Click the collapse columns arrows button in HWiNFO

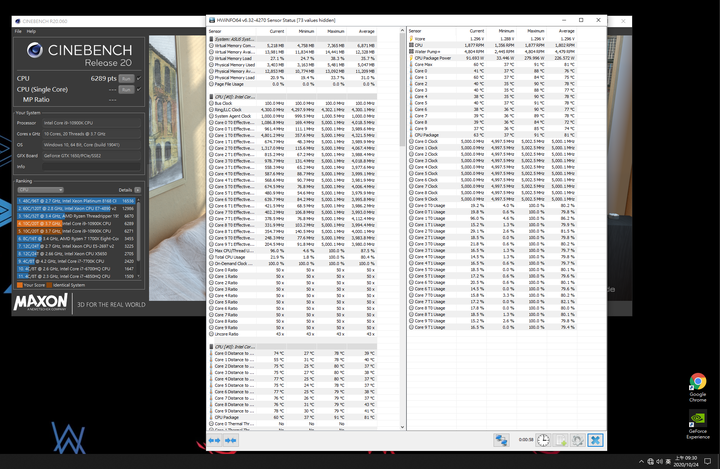tap(231, 441)
